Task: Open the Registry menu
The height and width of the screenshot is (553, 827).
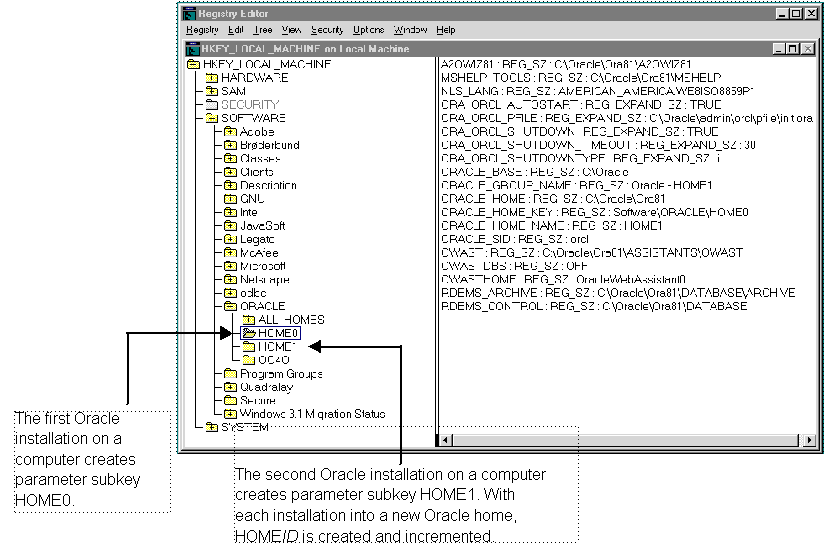Action: (x=201, y=31)
